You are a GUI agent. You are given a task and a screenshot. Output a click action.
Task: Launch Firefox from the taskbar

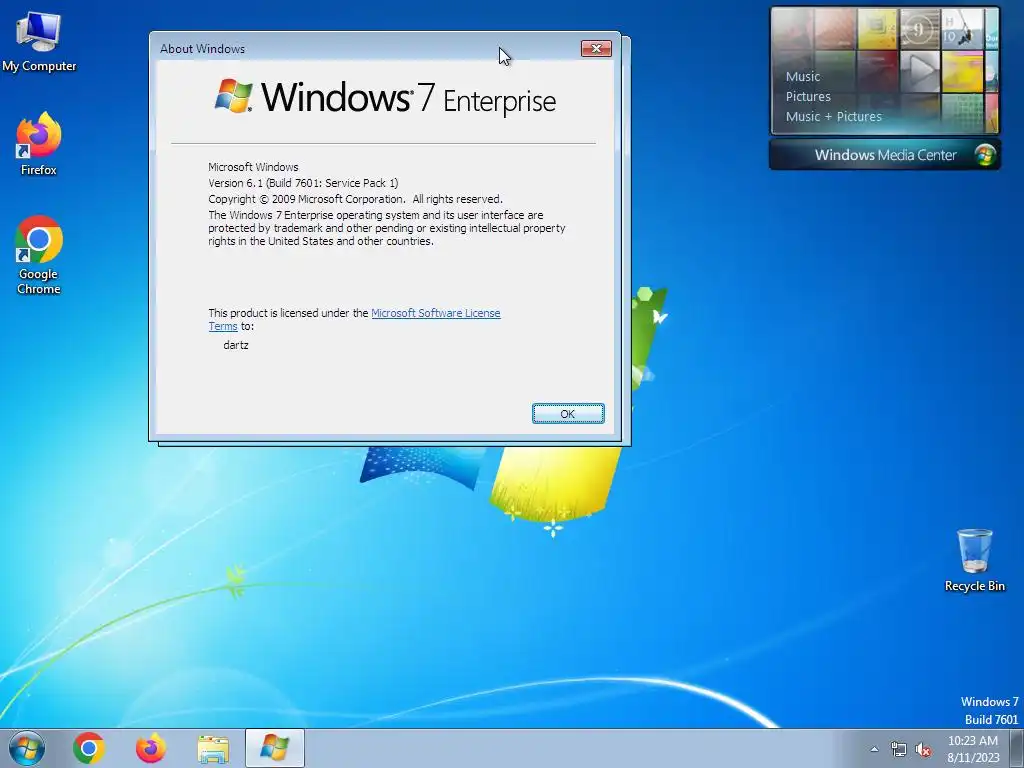pyautogui.click(x=151, y=748)
